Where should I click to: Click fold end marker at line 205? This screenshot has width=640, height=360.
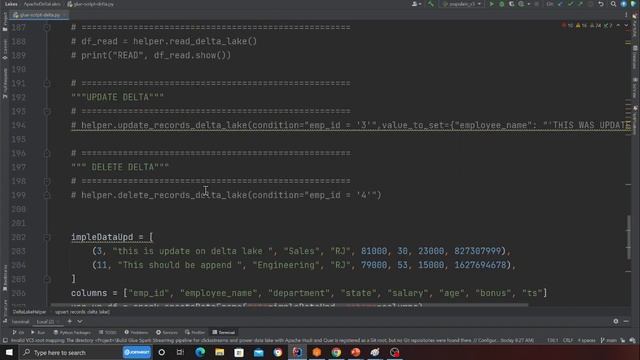(47, 279)
